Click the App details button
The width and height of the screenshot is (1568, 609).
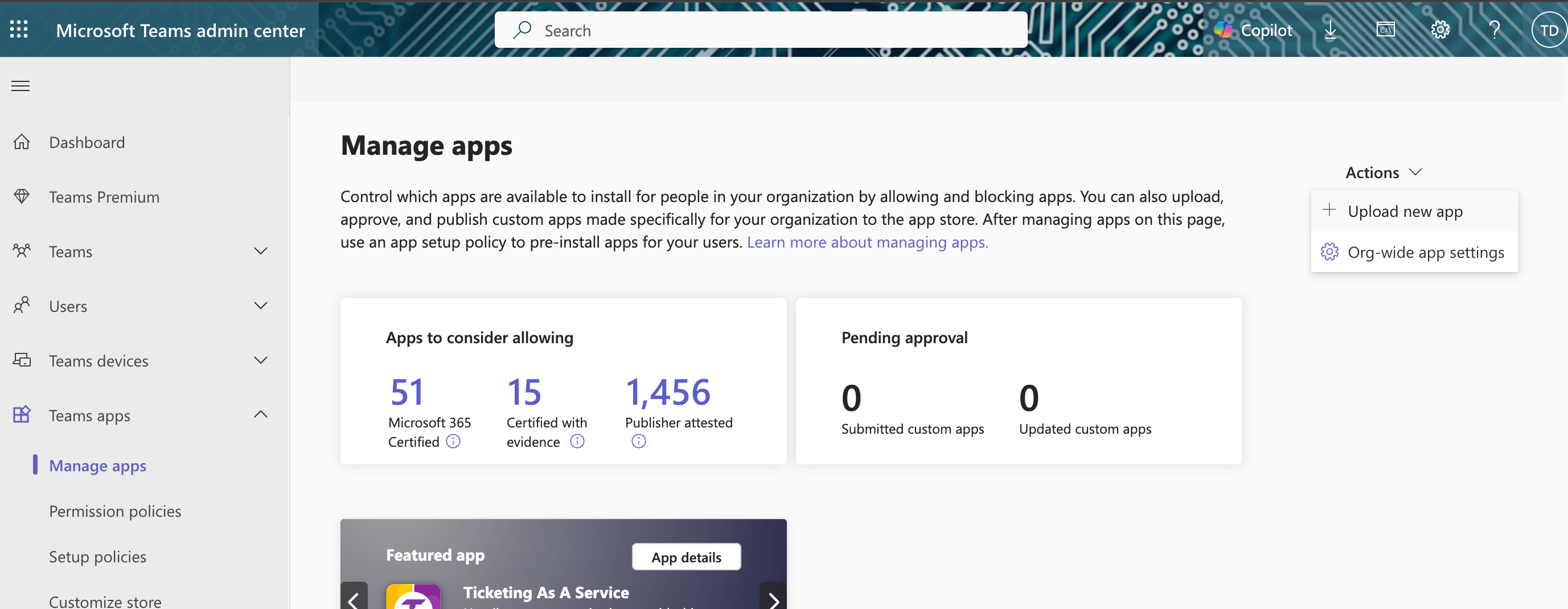click(x=686, y=557)
